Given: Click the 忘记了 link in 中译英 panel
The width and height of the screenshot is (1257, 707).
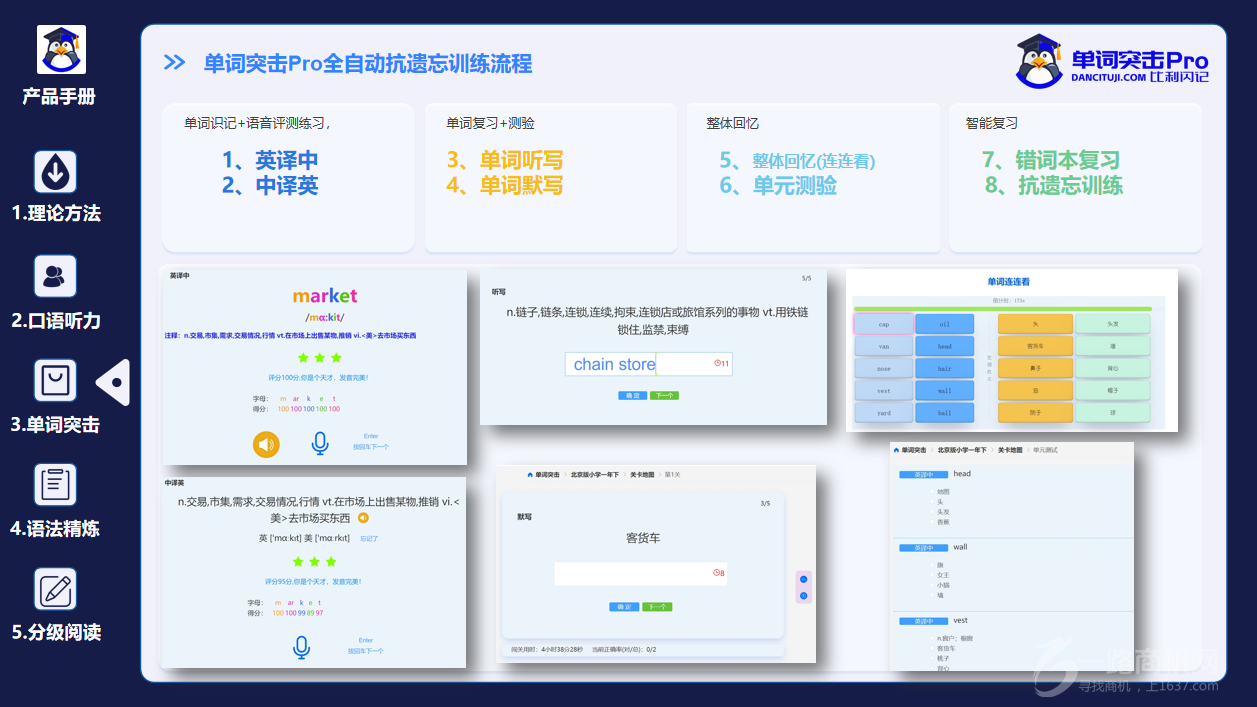Looking at the screenshot, I should coord(369,538).
